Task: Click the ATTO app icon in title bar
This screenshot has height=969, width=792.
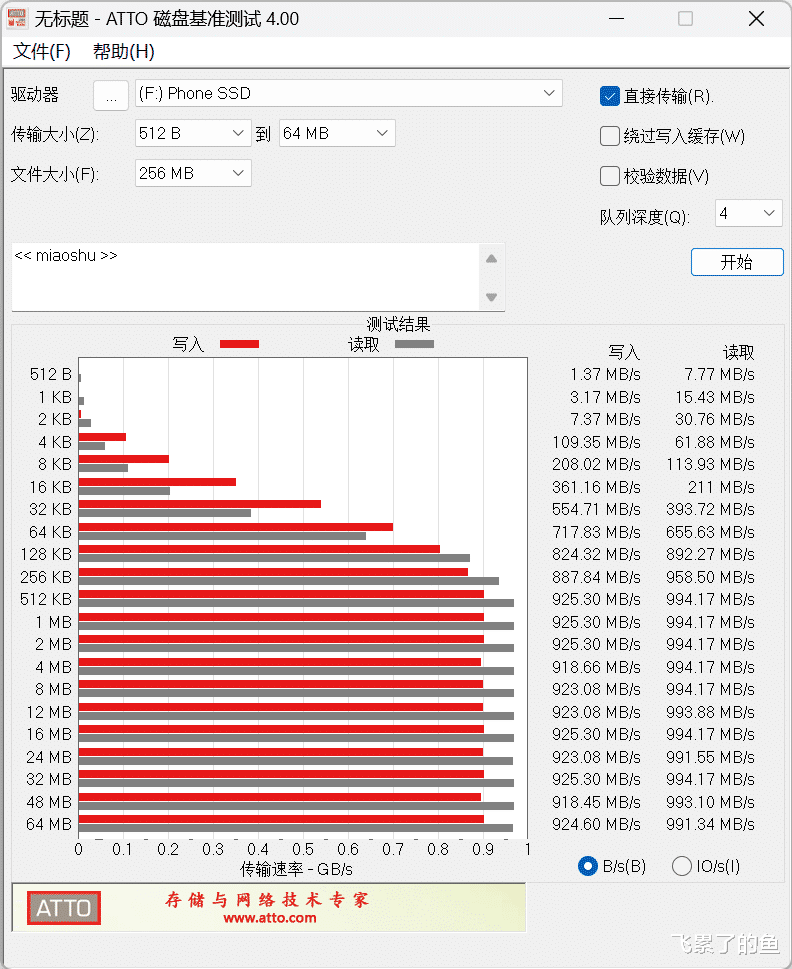Action: click(17, 18)
